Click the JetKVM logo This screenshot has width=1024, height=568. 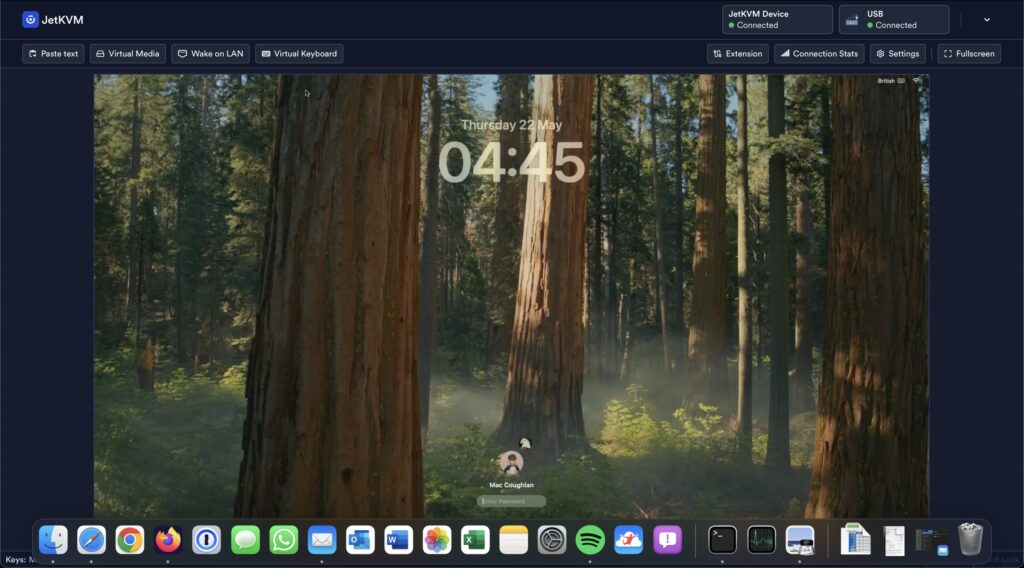click(53, 20)
